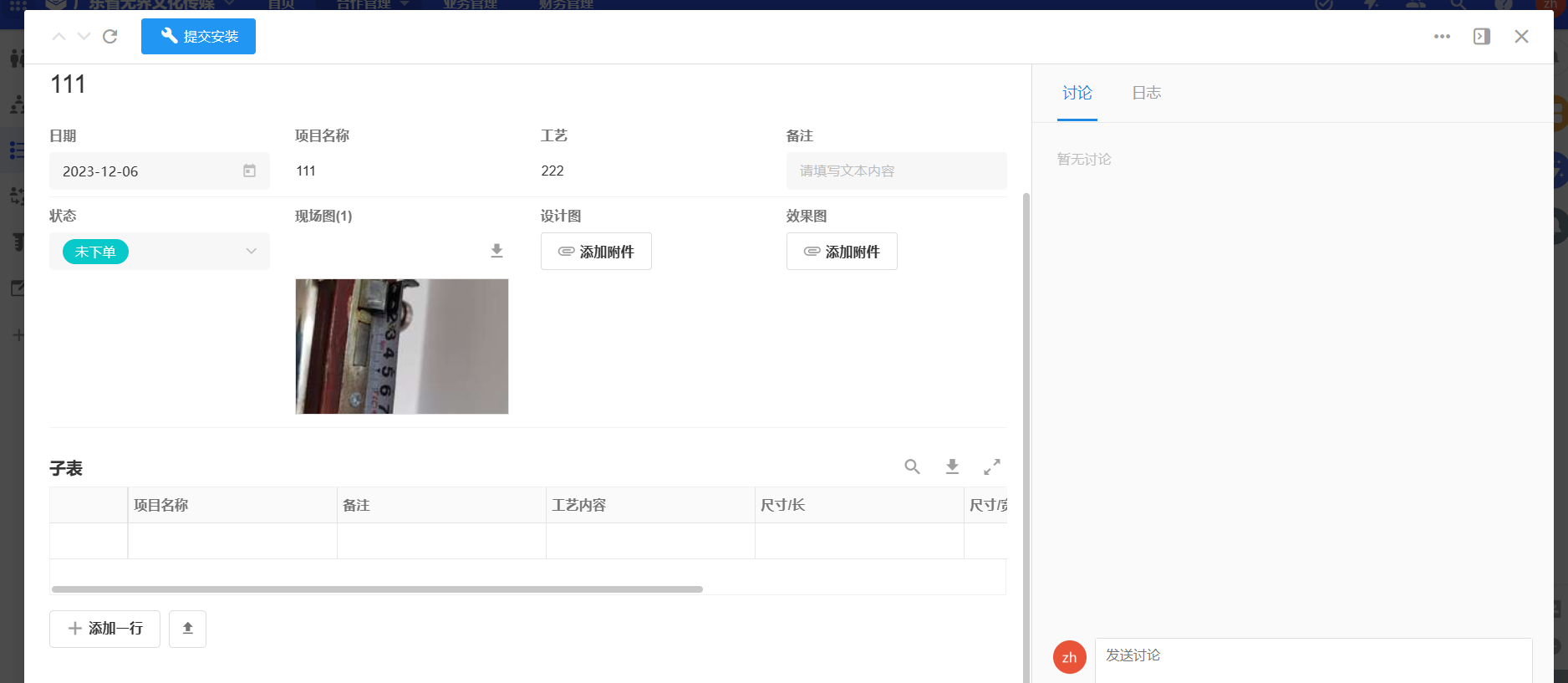Open the more options ellipsis menu

[1442, 37]
